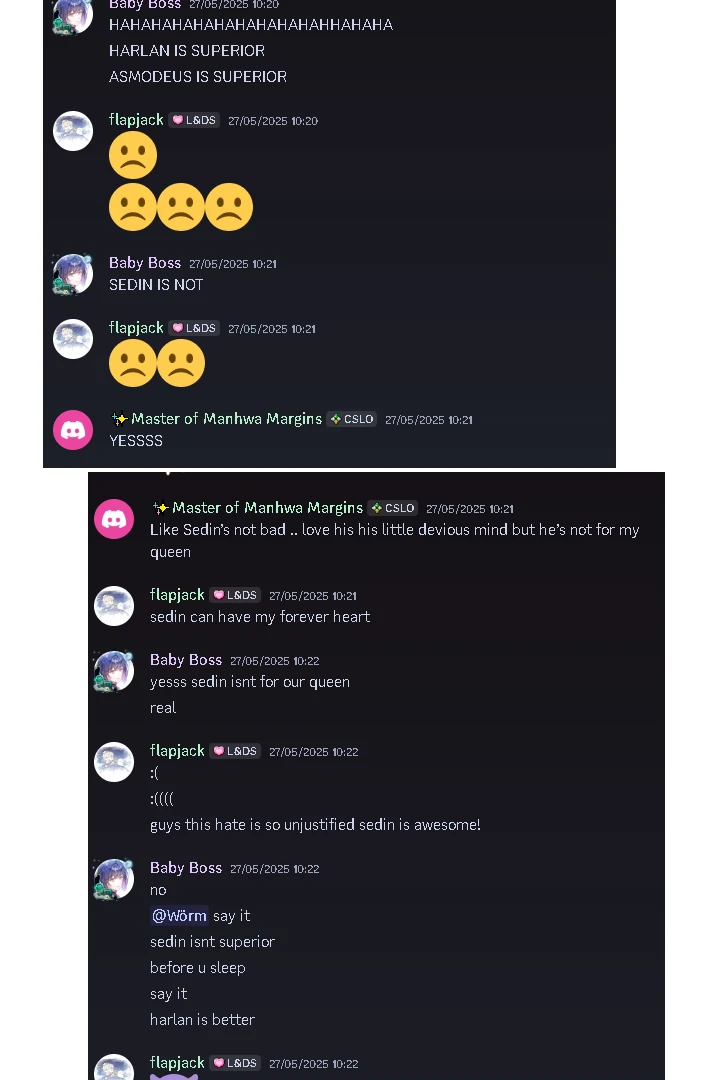Click the first of two frowning emojis at 10:21
Image resolution: width=720 pixels, height=1080 pixels.
(133, 363)
